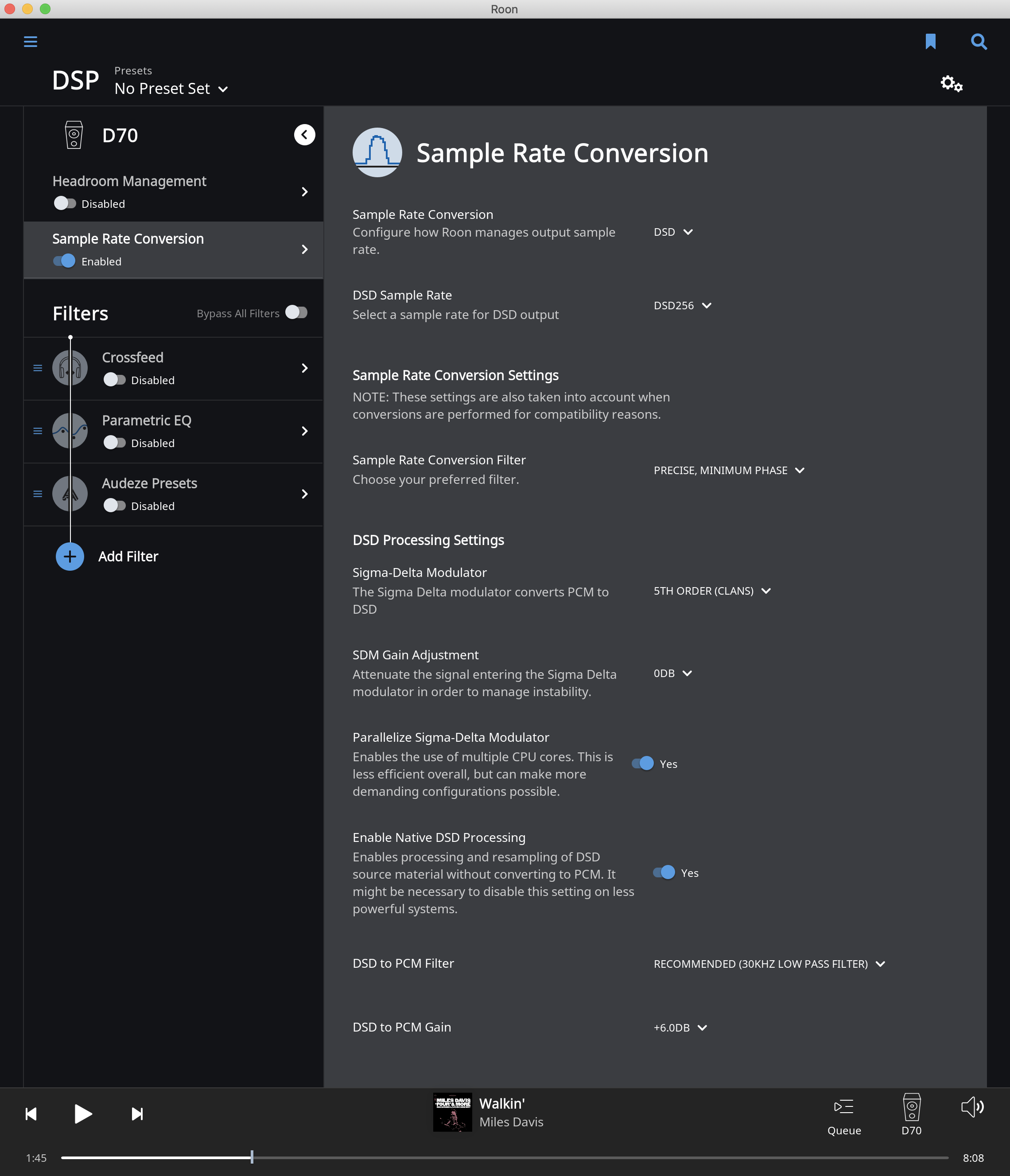Open Audeze Presets filter item

point(173,495)
